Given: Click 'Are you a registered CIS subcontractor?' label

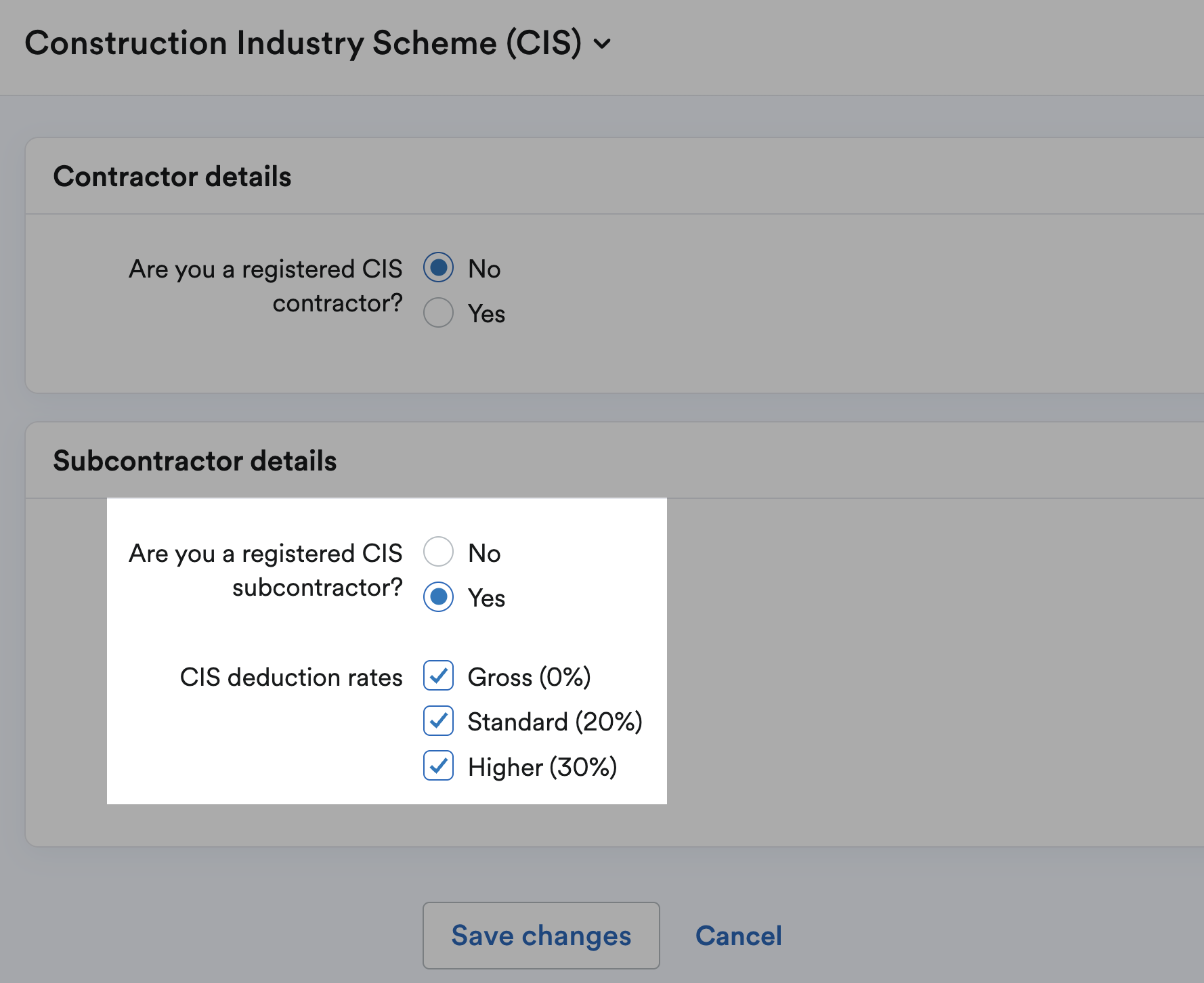Looking at the screenshot, I should pyautogui.click(x=265, y=571).
